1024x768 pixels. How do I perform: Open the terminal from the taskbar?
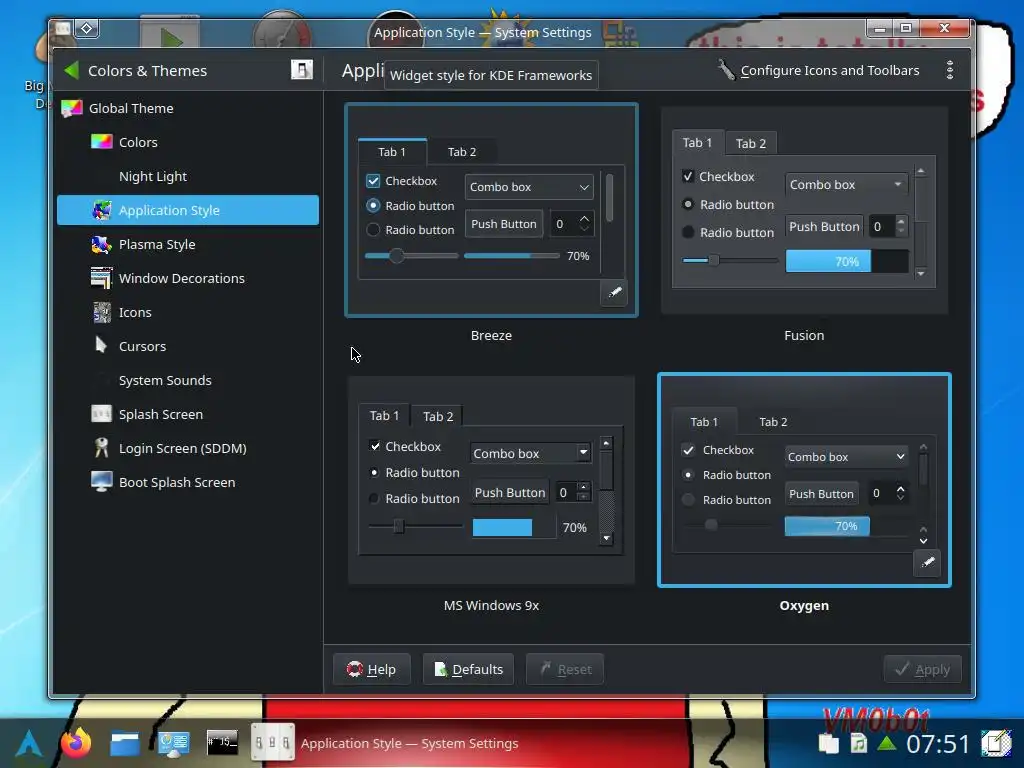pos(222,743)
